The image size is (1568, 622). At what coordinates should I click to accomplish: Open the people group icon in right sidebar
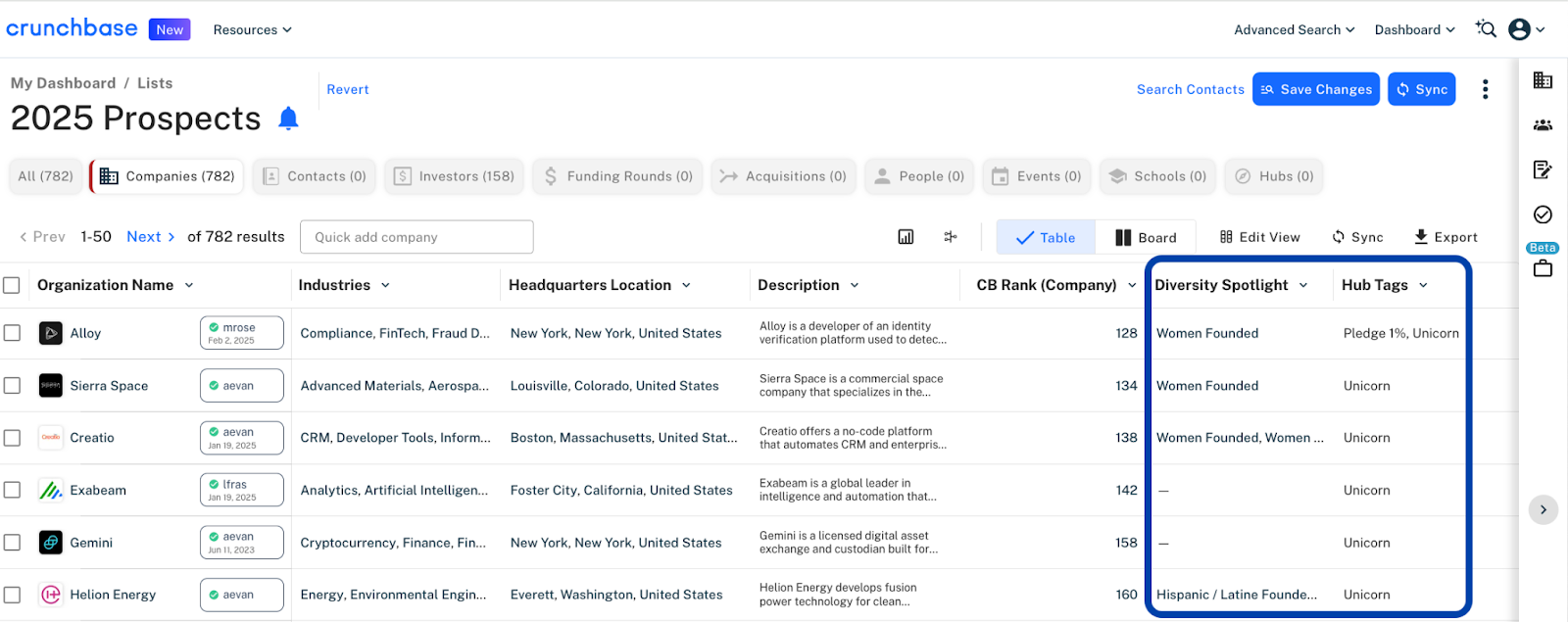1543,125
